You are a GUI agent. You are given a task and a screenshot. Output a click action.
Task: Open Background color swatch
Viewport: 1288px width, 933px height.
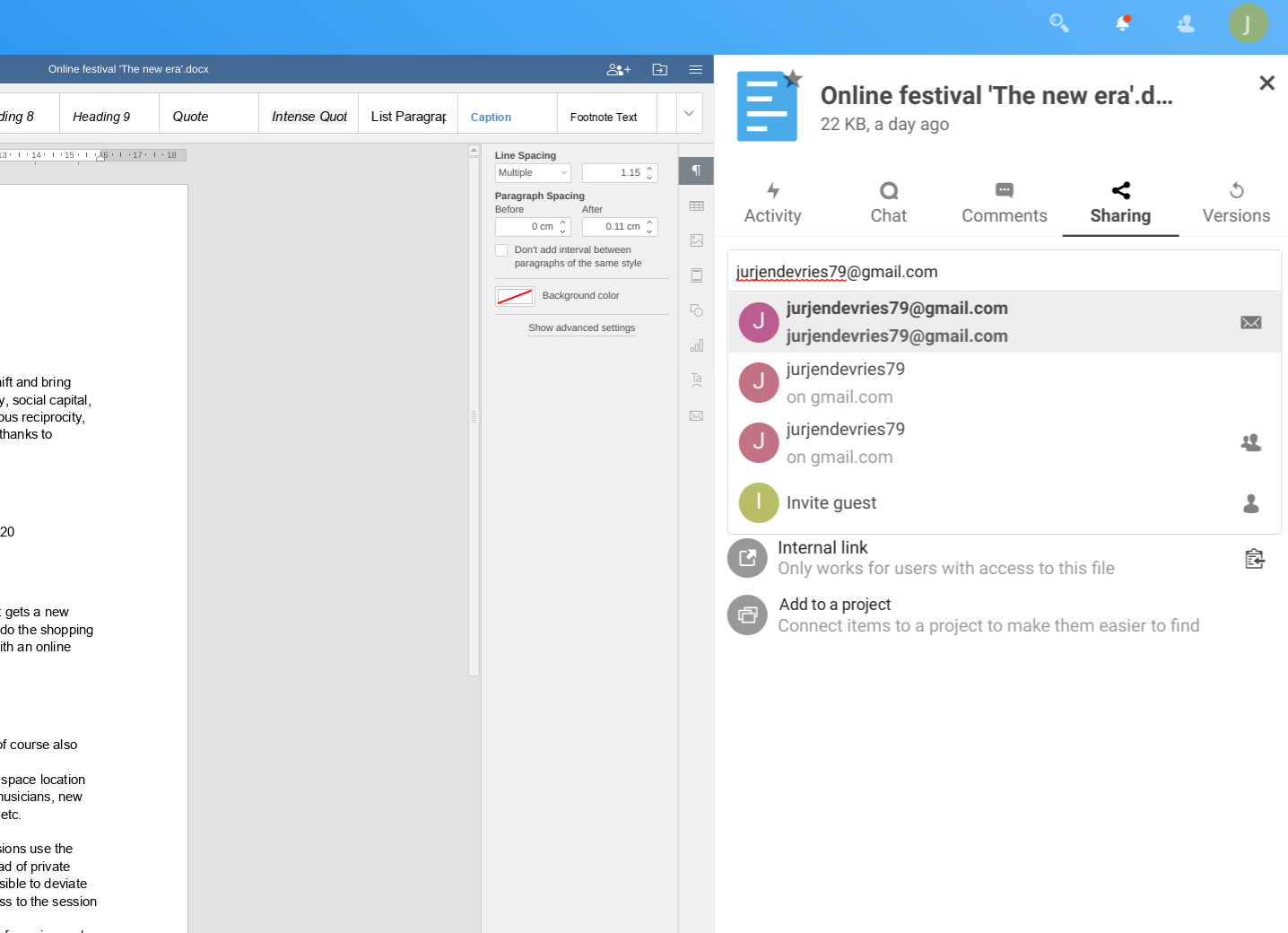tap(515, 296)
